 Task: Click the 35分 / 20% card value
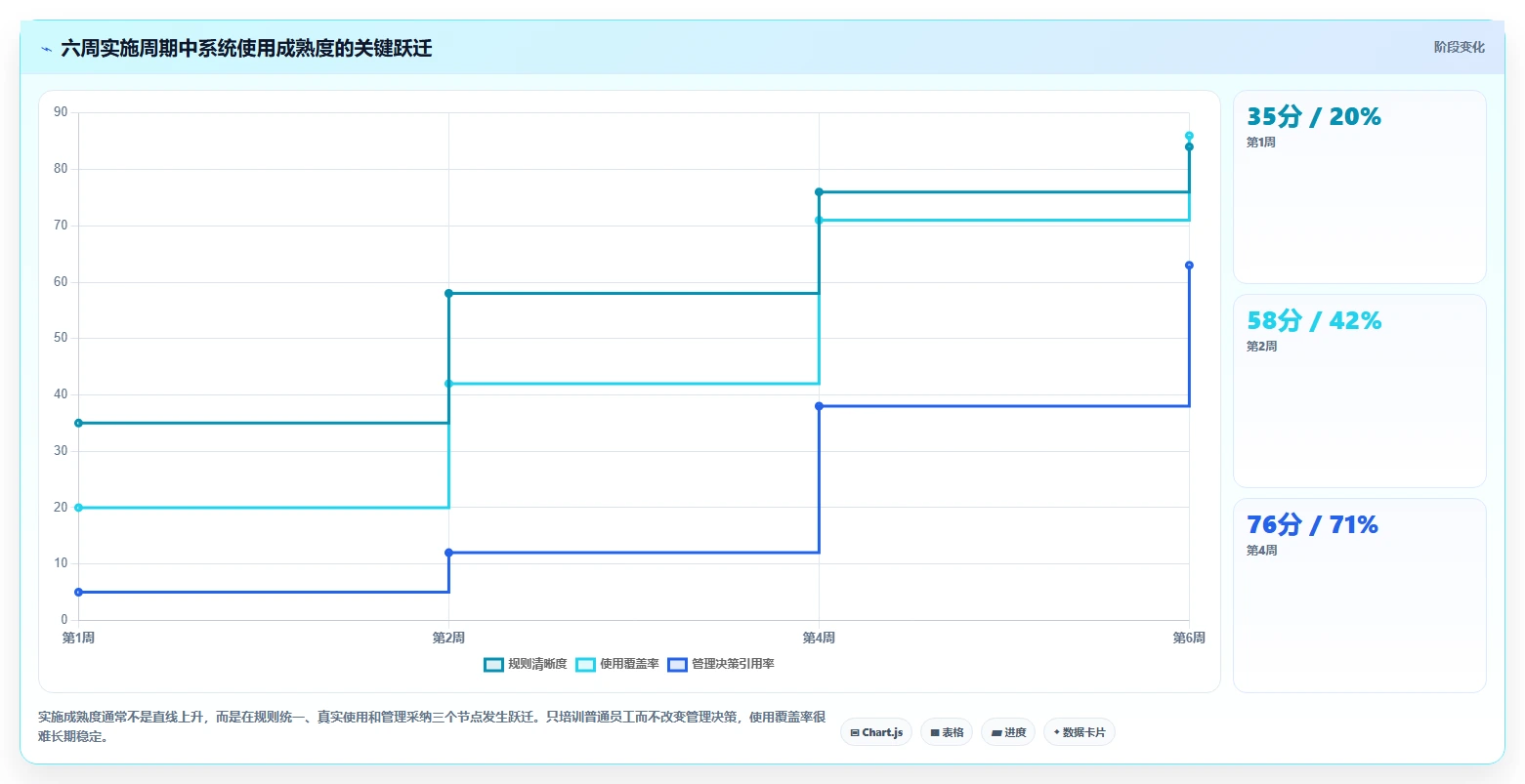[1314, 116]
